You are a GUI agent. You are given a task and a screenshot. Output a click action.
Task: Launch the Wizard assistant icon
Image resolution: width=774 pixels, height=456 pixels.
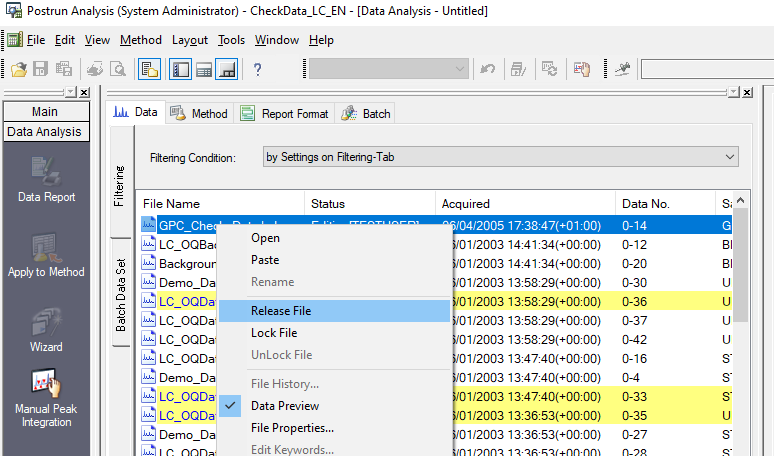46,330
